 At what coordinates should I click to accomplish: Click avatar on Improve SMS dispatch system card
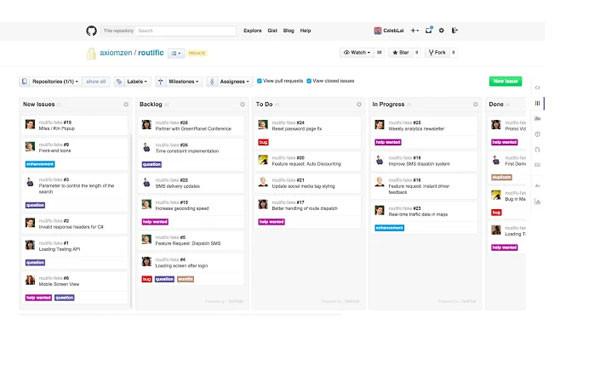tap(379, 160)
